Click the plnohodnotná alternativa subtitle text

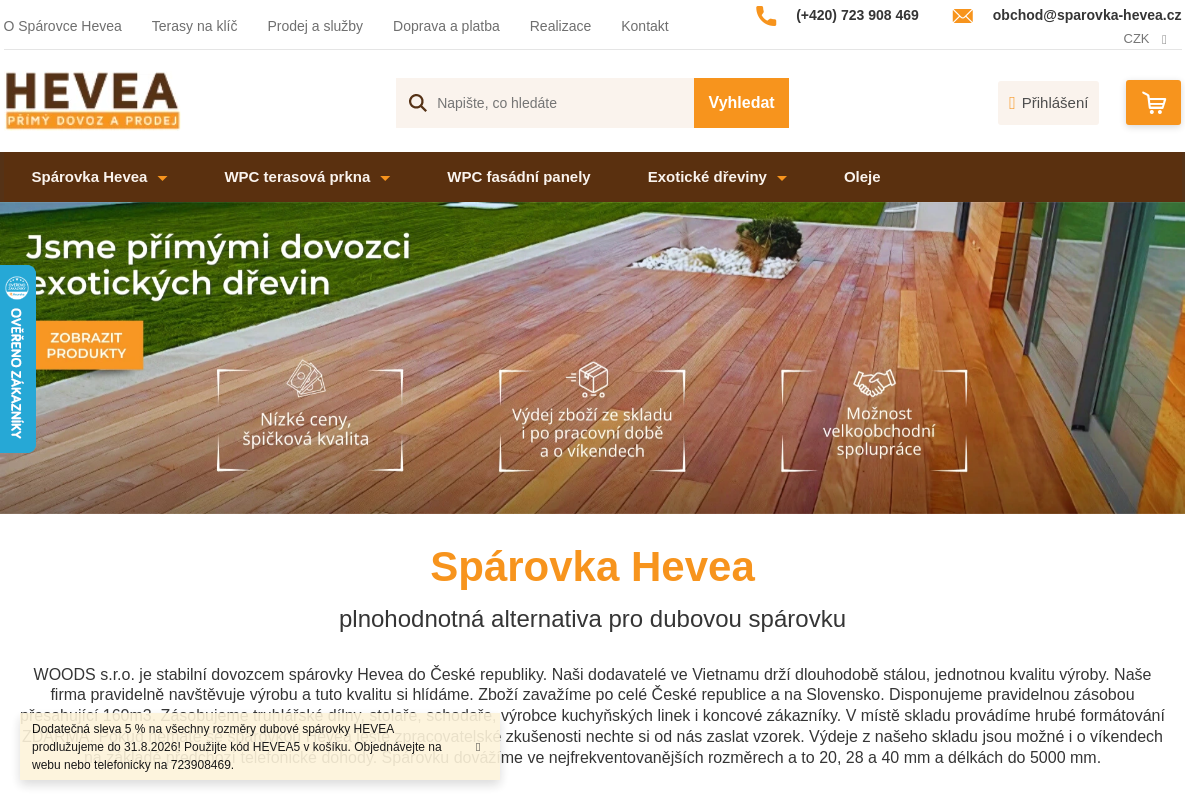(x=592, y=619)
